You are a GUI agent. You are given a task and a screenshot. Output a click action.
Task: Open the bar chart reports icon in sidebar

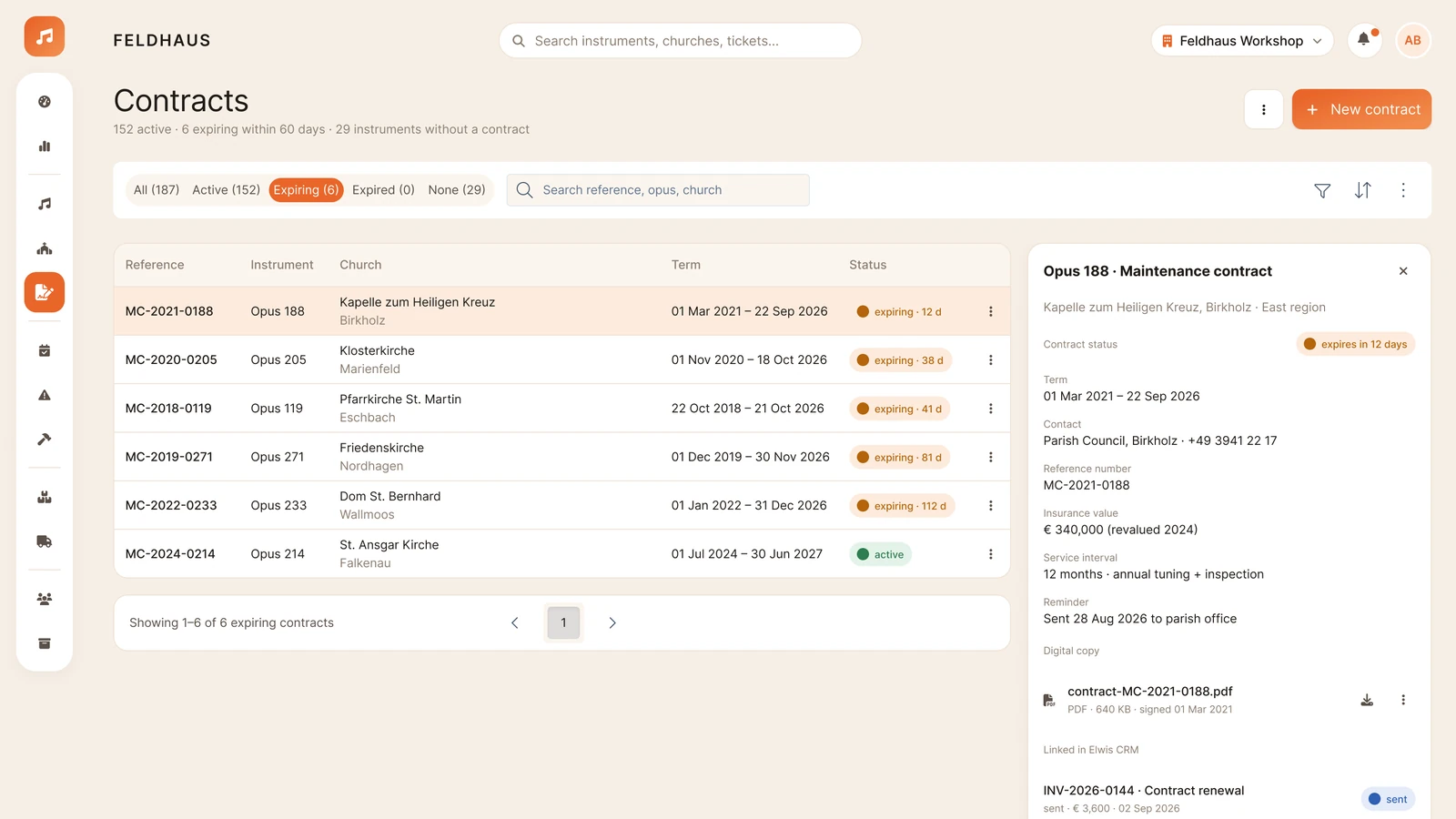pyautogui.click(x=45, y=147)
